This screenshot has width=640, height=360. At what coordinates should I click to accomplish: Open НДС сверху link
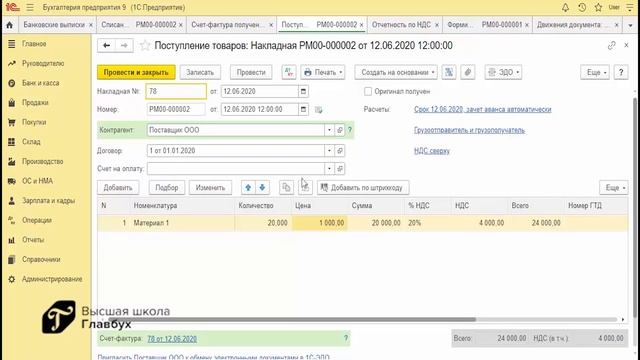point(431,151)
